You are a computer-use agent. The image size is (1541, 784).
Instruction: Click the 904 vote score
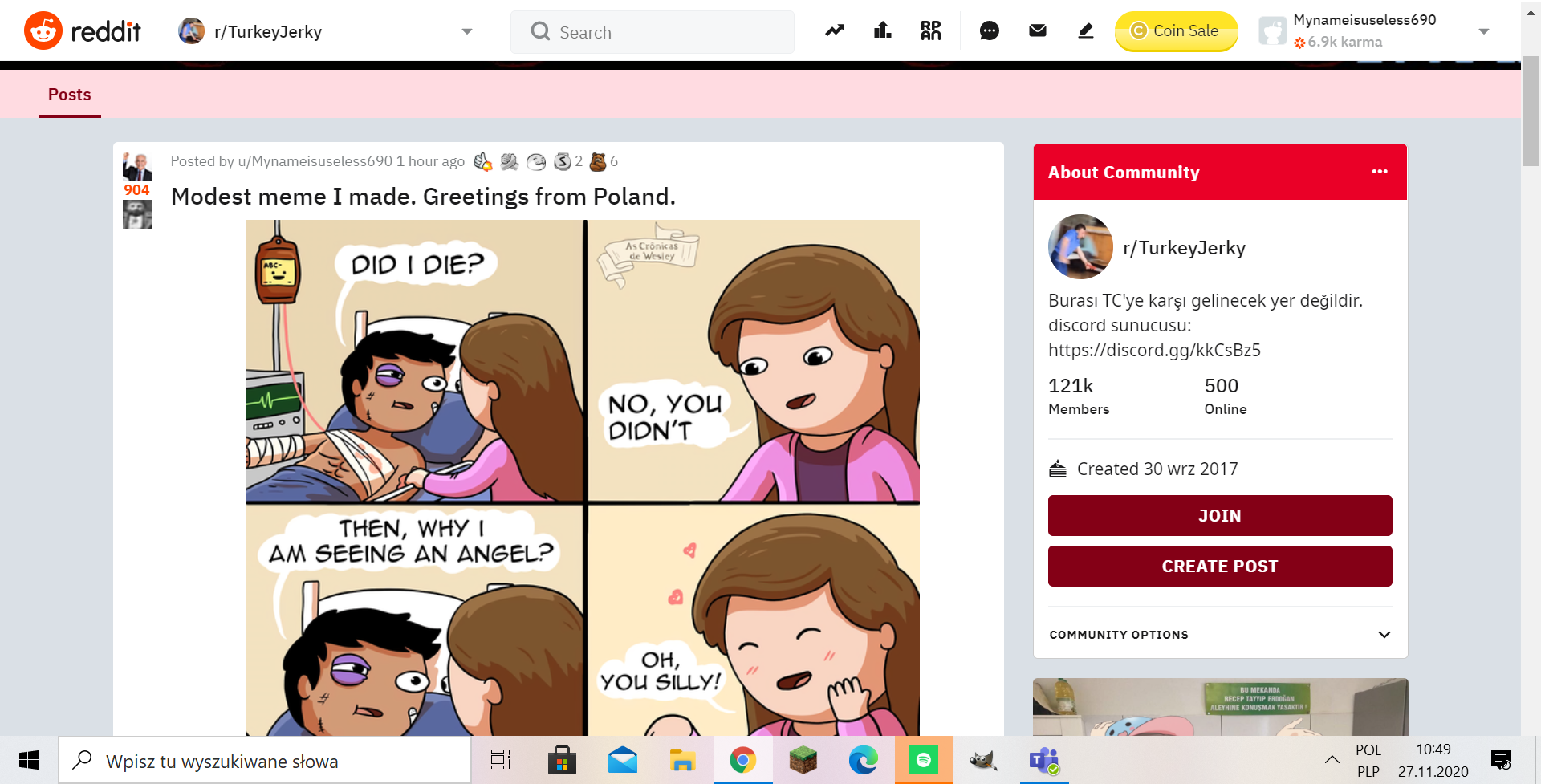coord(136,190)
